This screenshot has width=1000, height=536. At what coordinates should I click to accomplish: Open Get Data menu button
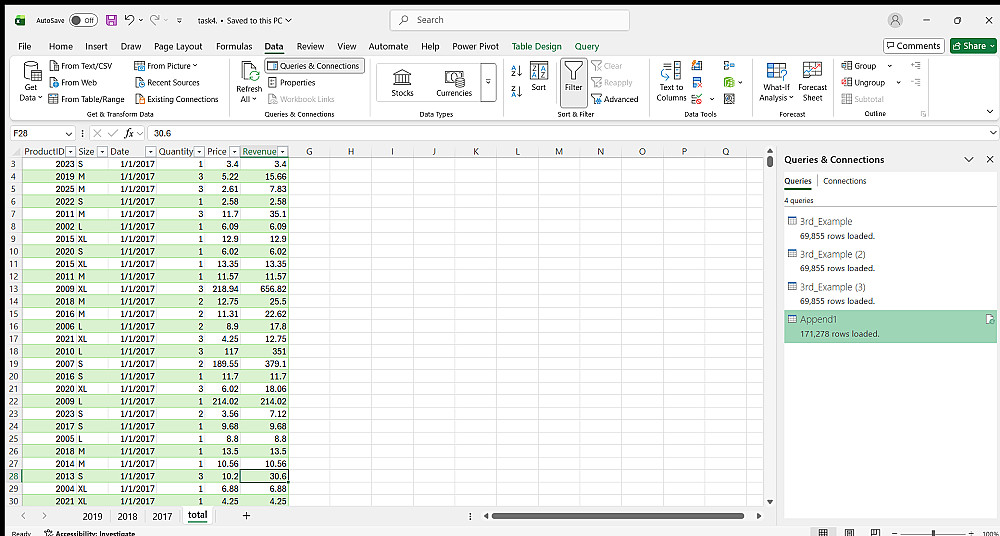(31, 81)
